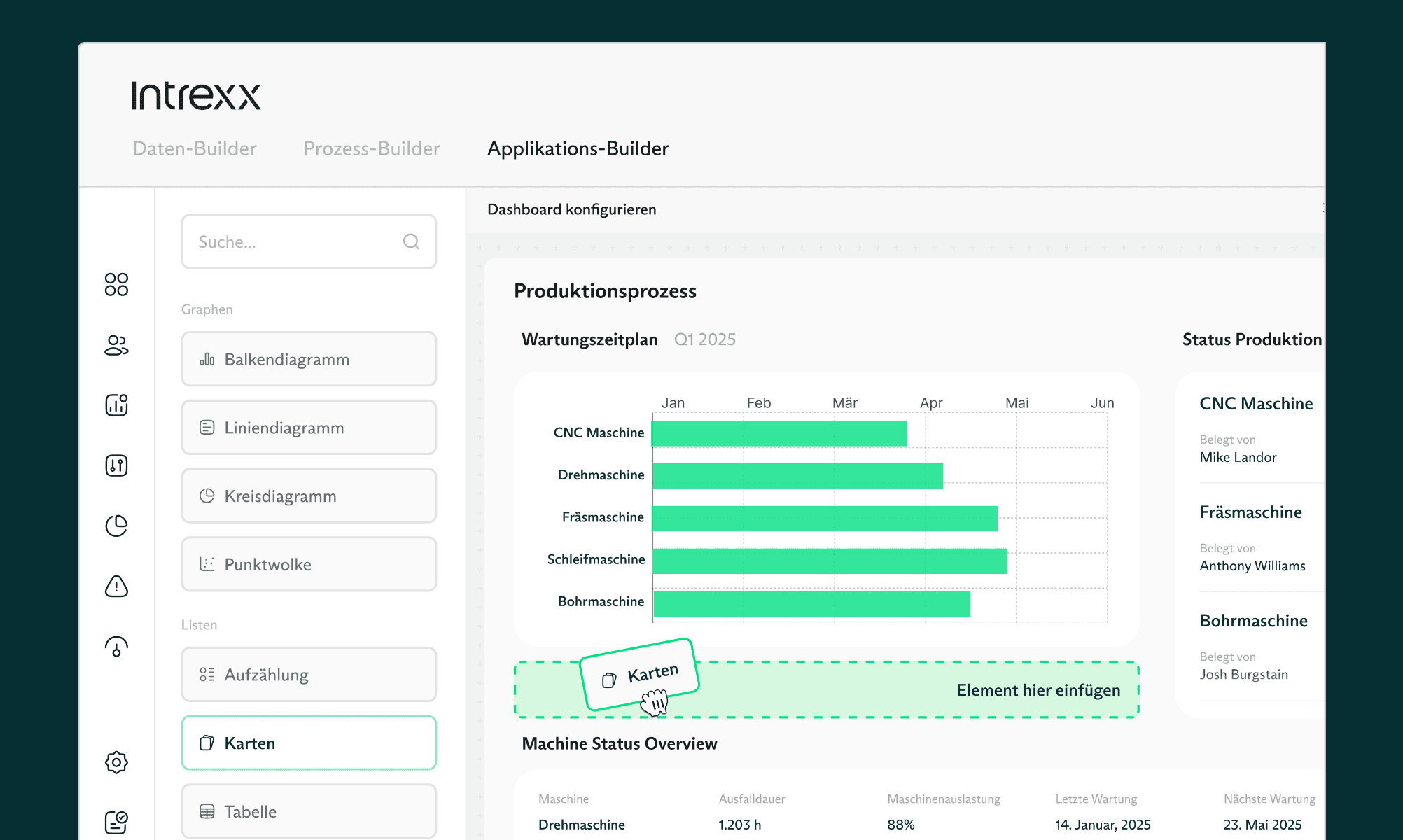The width and height of the screenshot is (1403, 840).
Task: Open the settings gear icon in sidebar
Action: coord(116,762)
